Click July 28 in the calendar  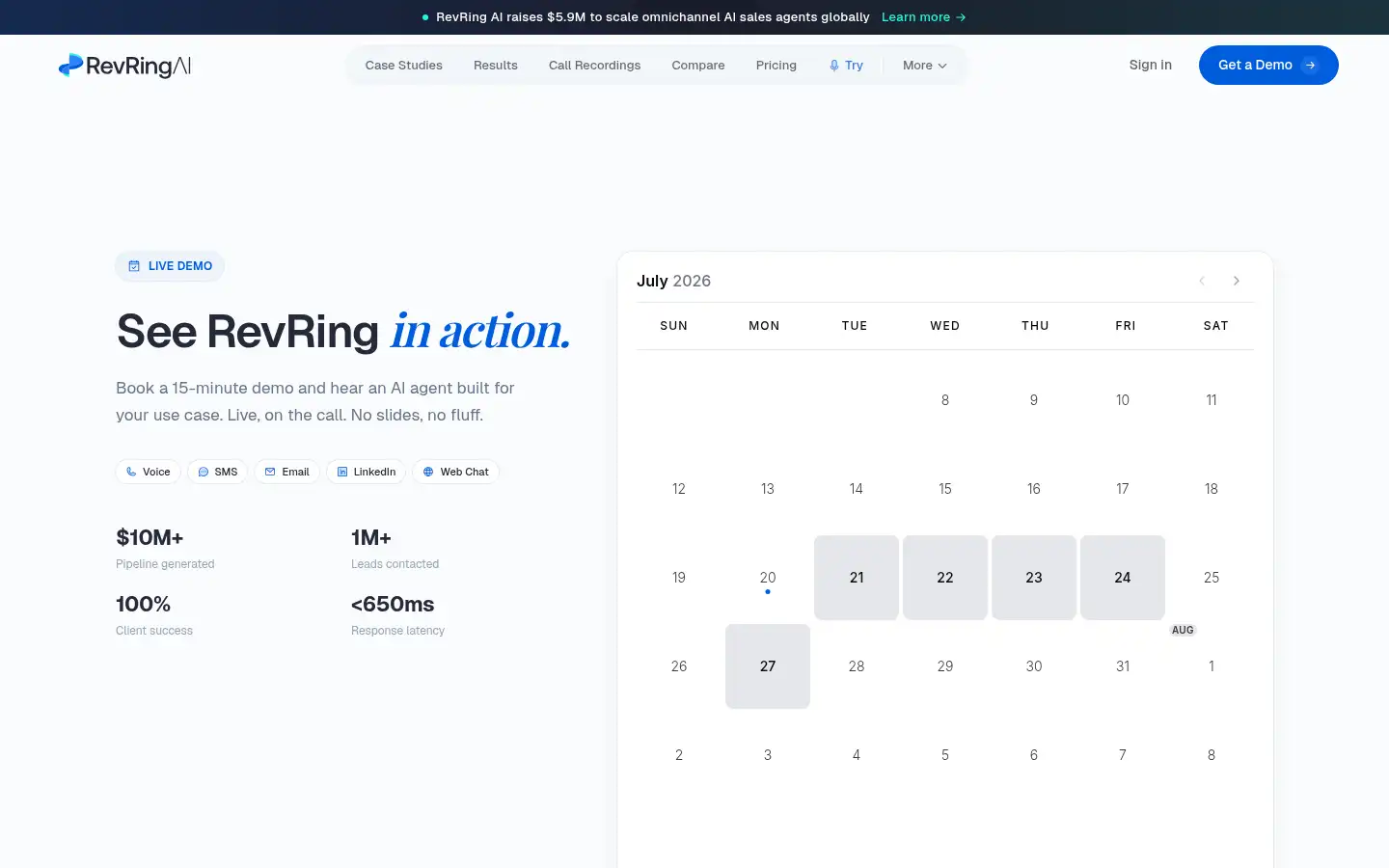[x=857, y=666]
